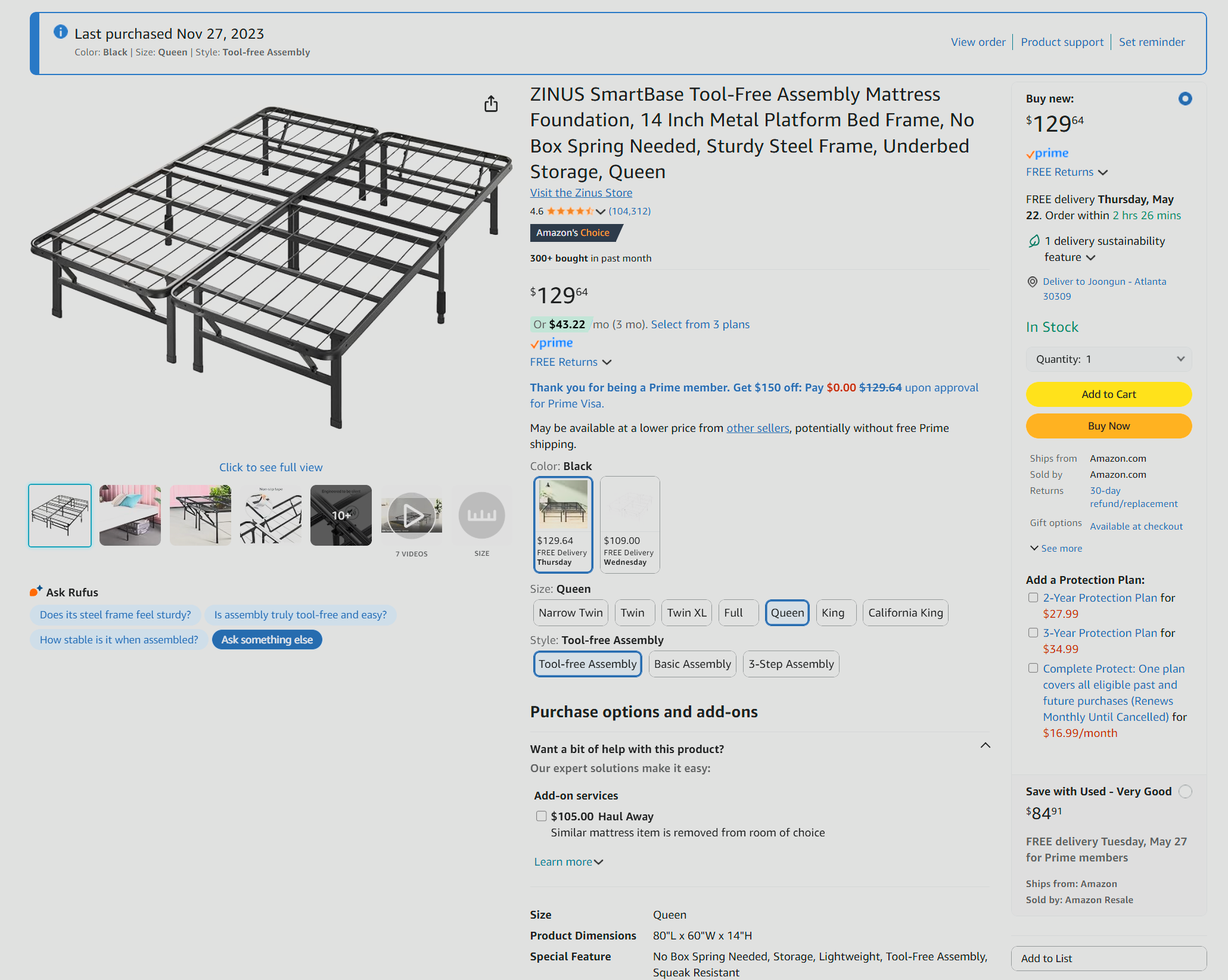The image size is (1228, 980).
Task: Open the size guide ruler icon
Action: (481, 515)
